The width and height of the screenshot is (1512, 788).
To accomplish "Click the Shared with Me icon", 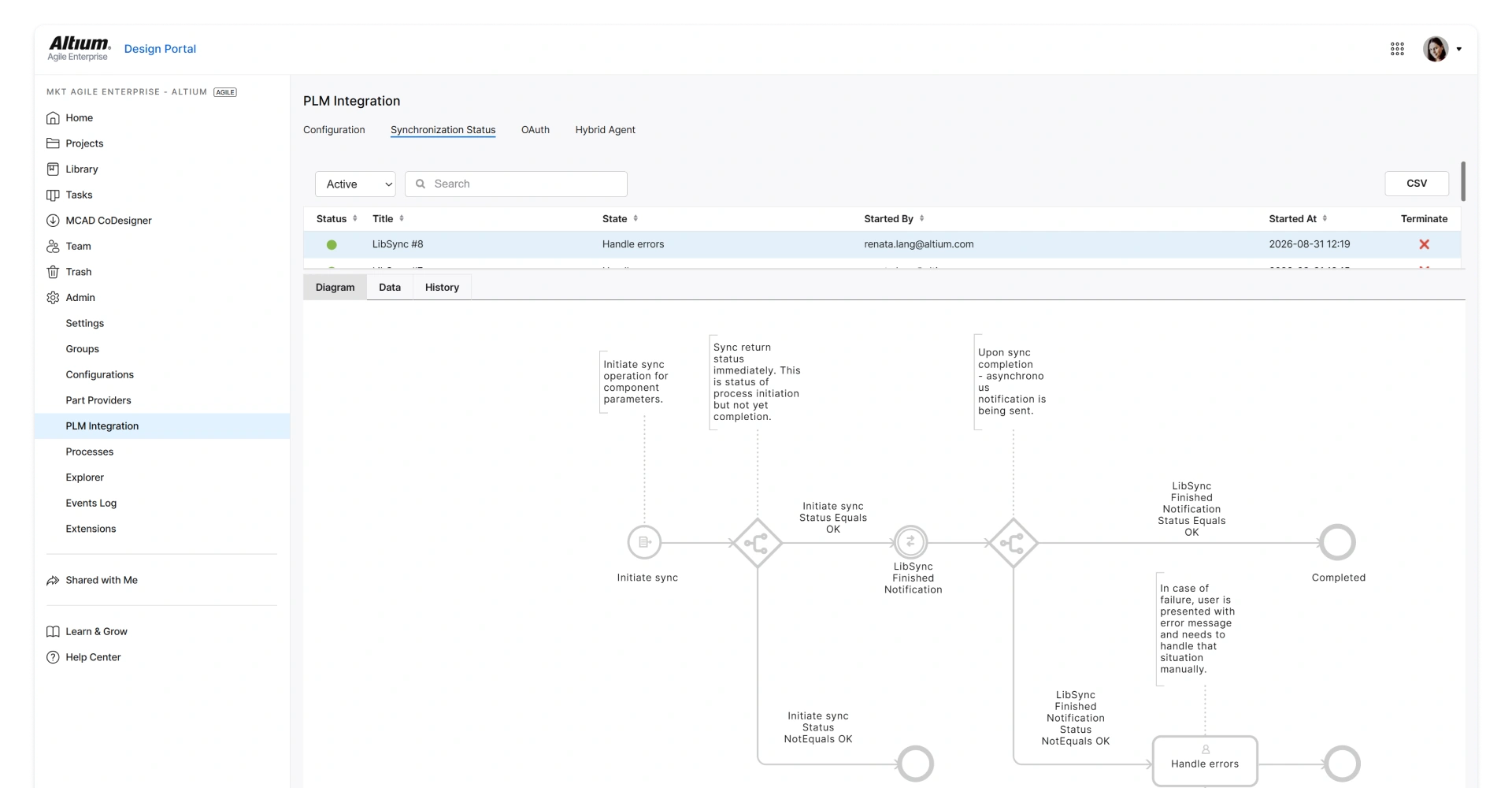I will 53,580.
